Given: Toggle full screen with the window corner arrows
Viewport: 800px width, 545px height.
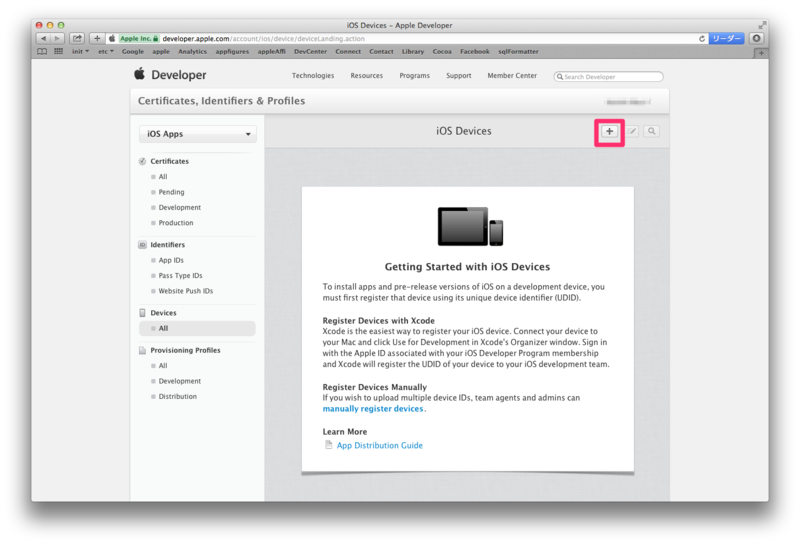Looking at the screenshot, I should (762, 25).
